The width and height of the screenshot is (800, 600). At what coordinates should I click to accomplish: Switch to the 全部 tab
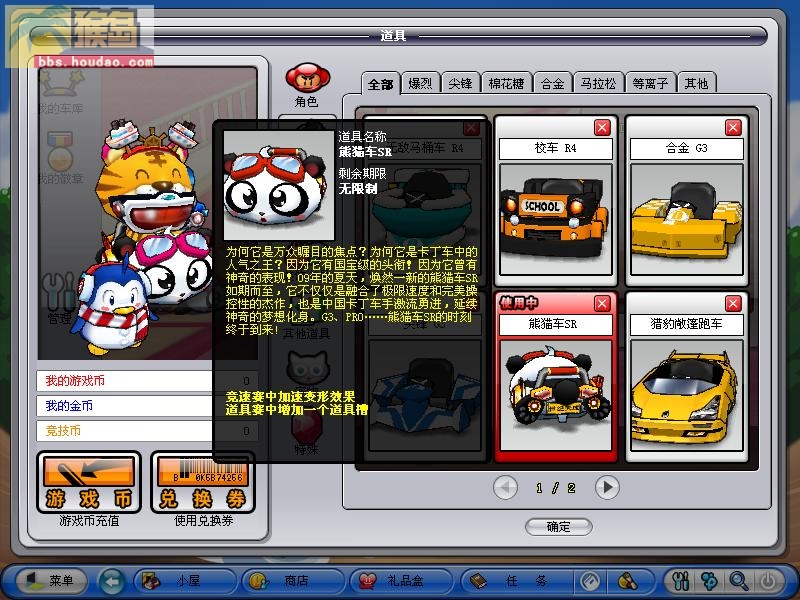click(381, 84)
